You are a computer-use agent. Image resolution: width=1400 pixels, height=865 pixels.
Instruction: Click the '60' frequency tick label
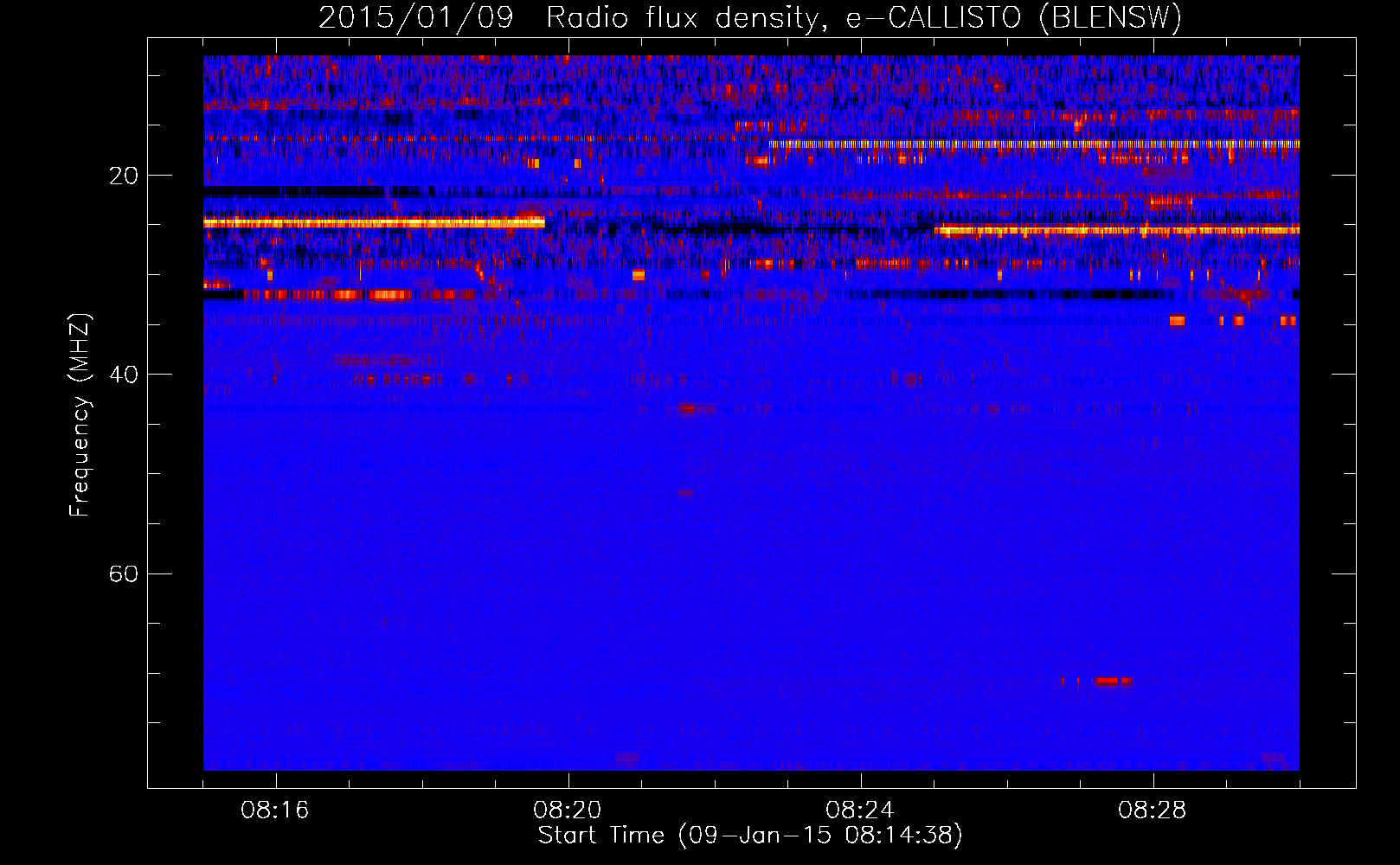(x=123, y=573)
